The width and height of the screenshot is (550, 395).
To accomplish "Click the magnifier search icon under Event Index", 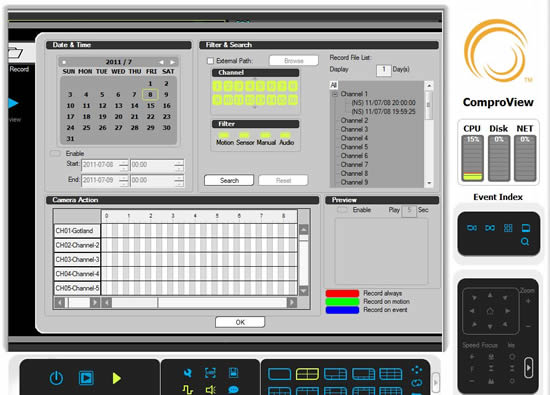I will click(525, 241).
